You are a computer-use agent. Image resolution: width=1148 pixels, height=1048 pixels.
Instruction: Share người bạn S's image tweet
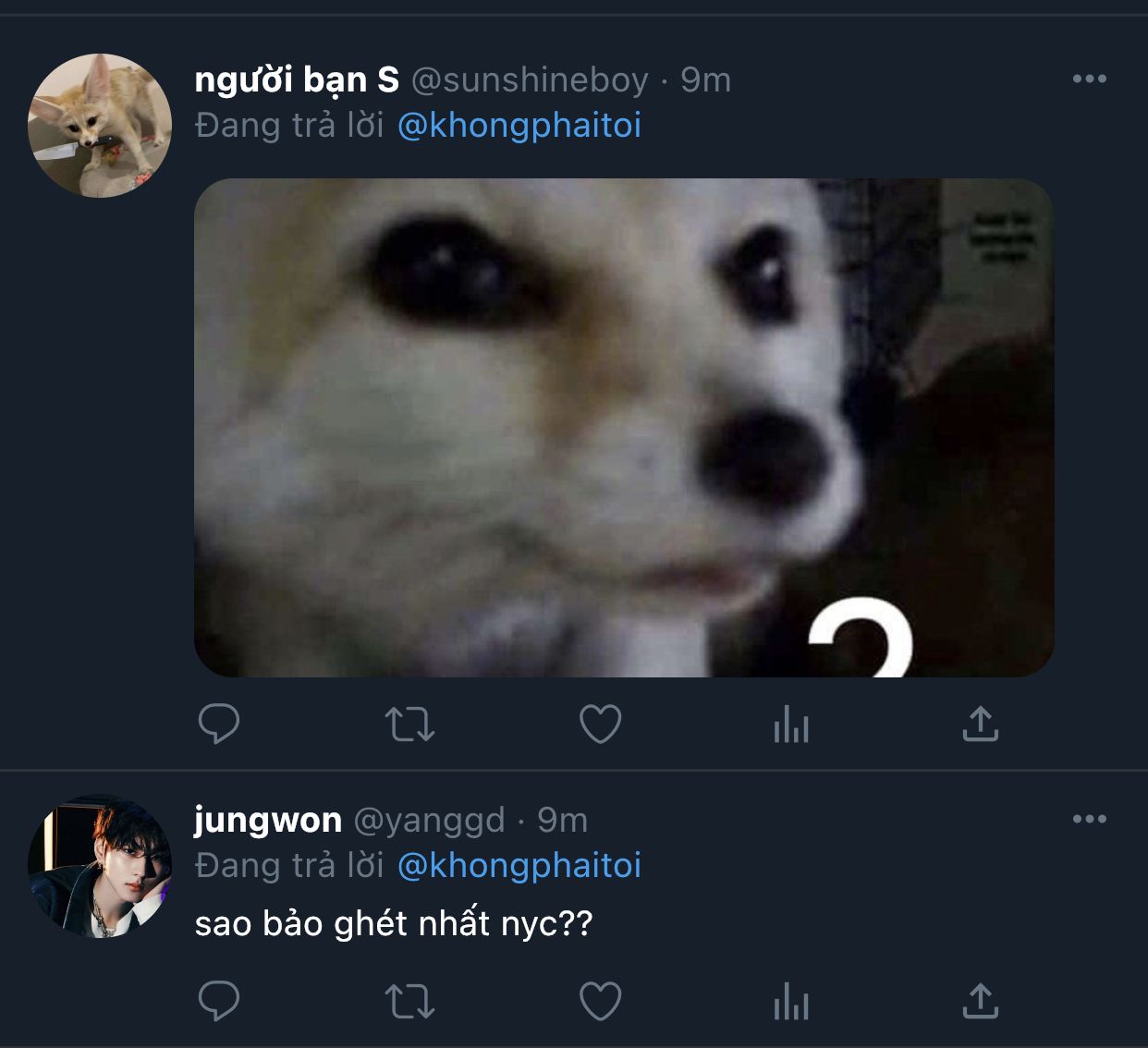[x=981, y=724]
